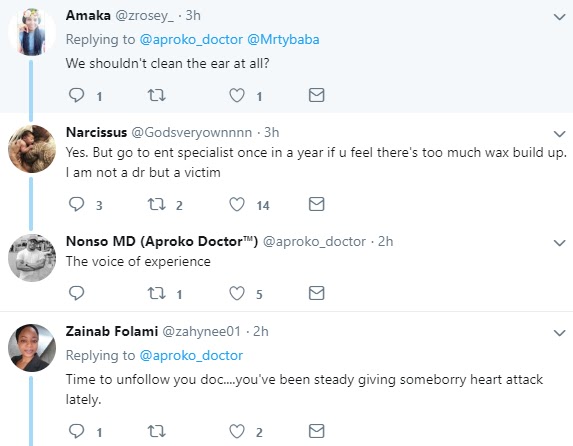
Task: Reply to 'The voice of experience' tweet
Action: 76,293
